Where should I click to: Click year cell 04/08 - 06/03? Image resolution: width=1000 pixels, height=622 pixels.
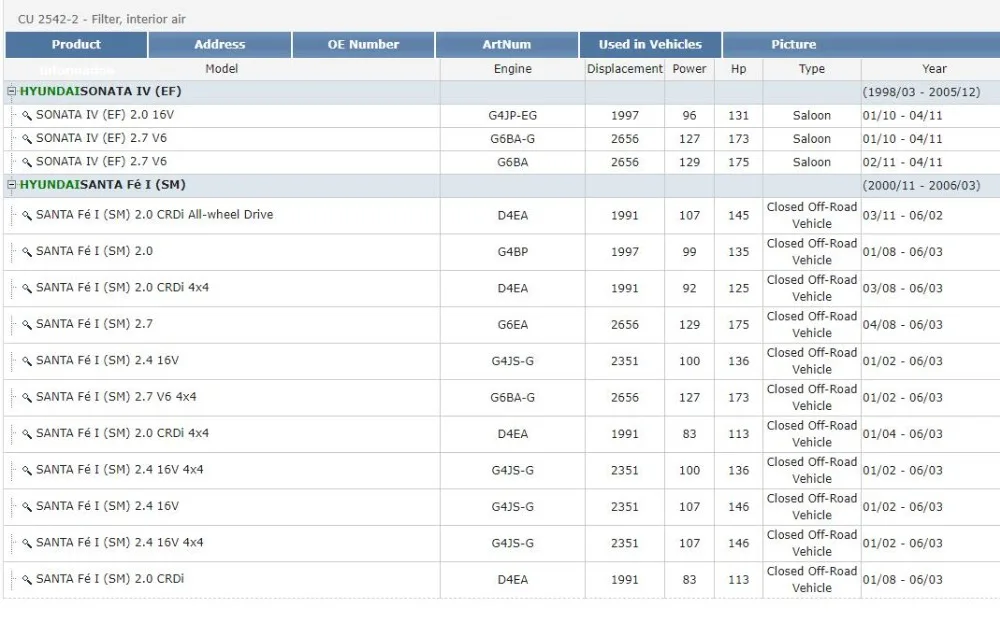(902, 324)
